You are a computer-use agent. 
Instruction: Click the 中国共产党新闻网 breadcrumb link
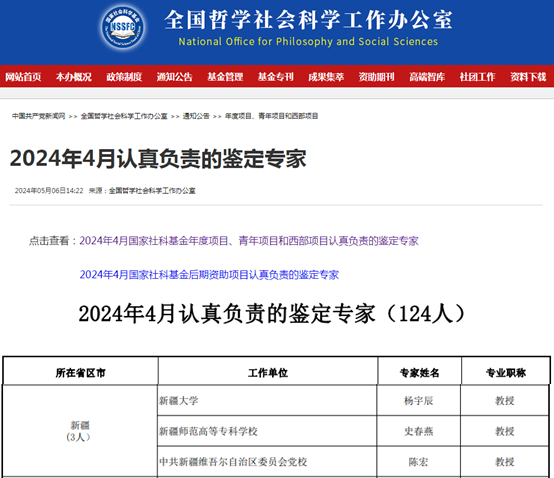pos(39,116)
